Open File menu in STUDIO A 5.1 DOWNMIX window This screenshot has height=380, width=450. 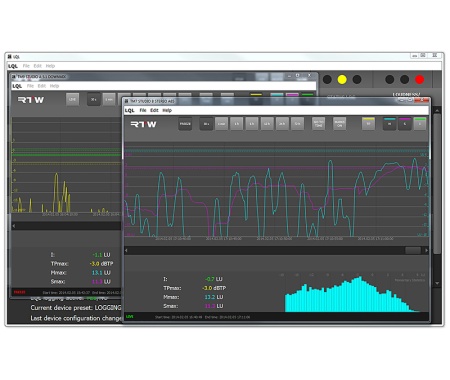30,86
